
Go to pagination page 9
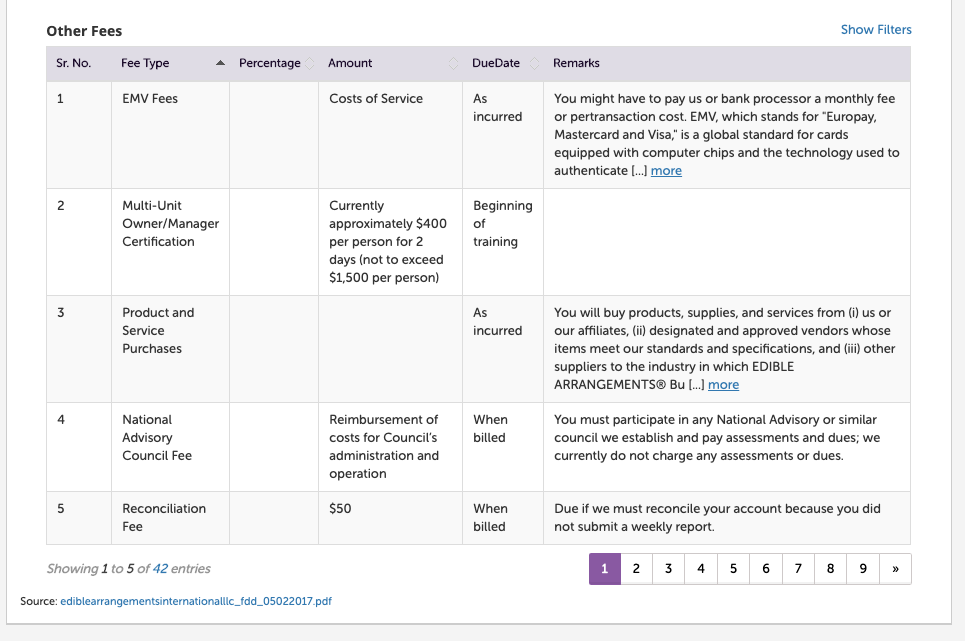(x=863, y=569)
